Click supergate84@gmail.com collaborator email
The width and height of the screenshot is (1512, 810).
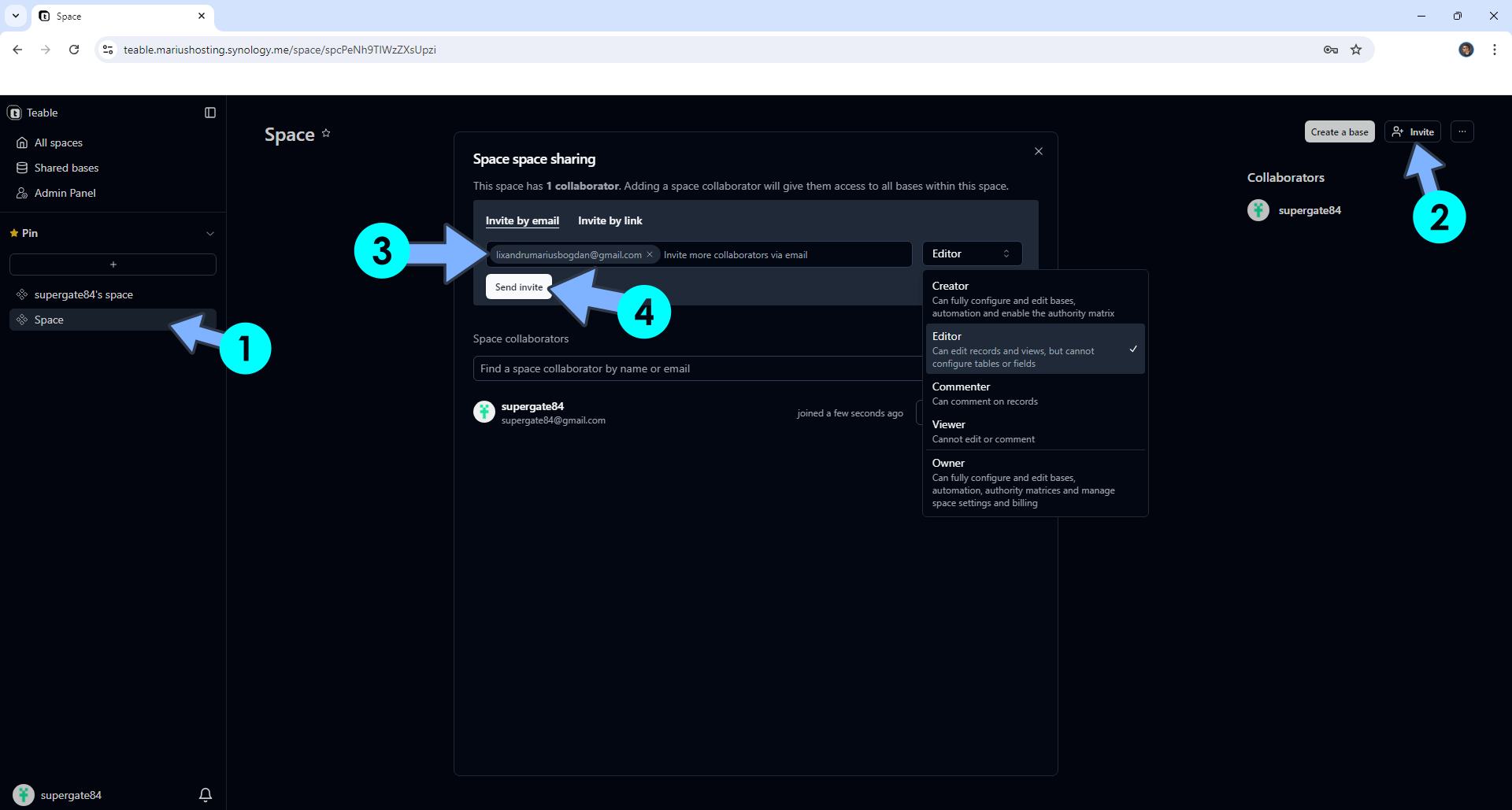[x=554, y=420]
